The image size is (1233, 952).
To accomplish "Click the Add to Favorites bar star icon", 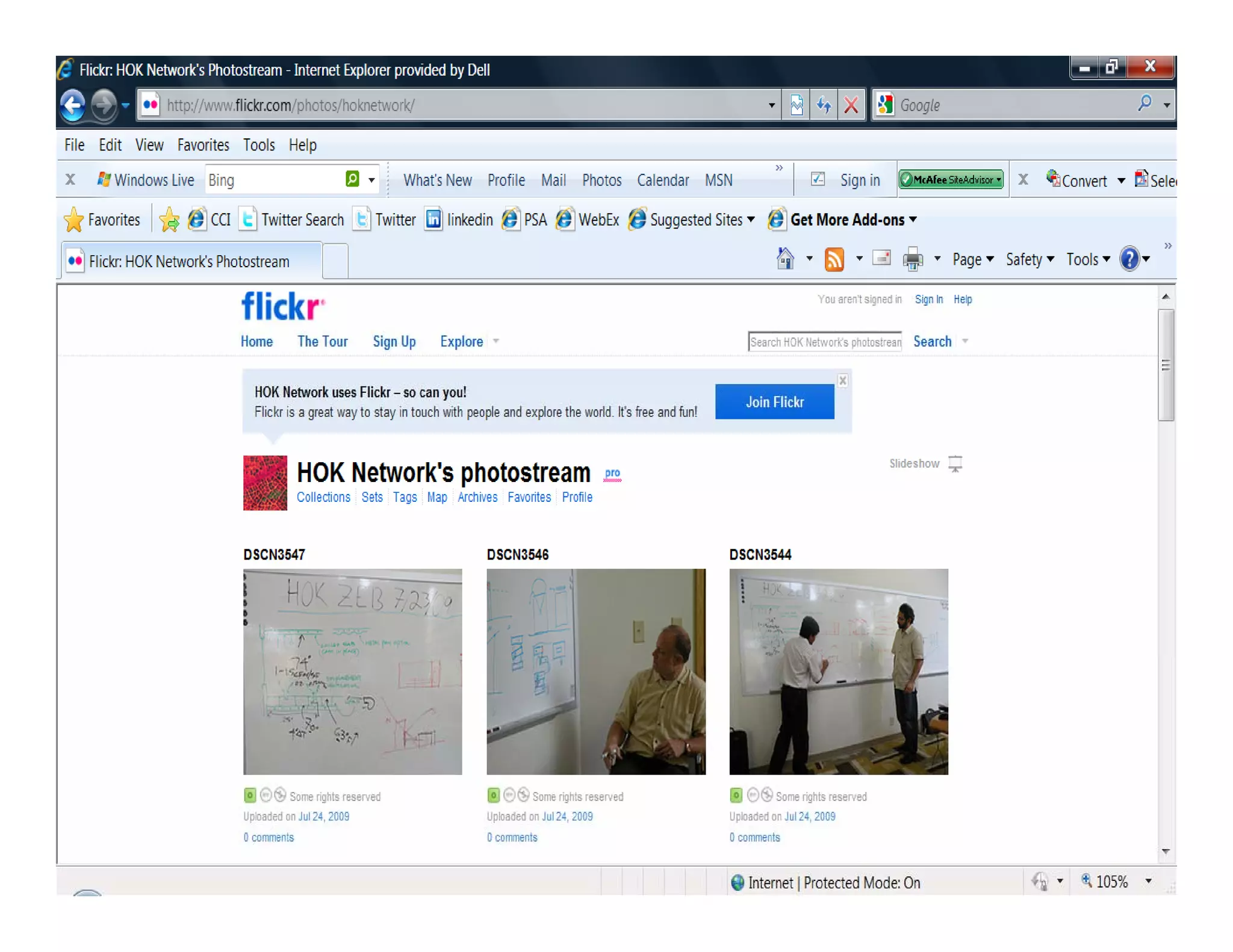I will (169, 220).
